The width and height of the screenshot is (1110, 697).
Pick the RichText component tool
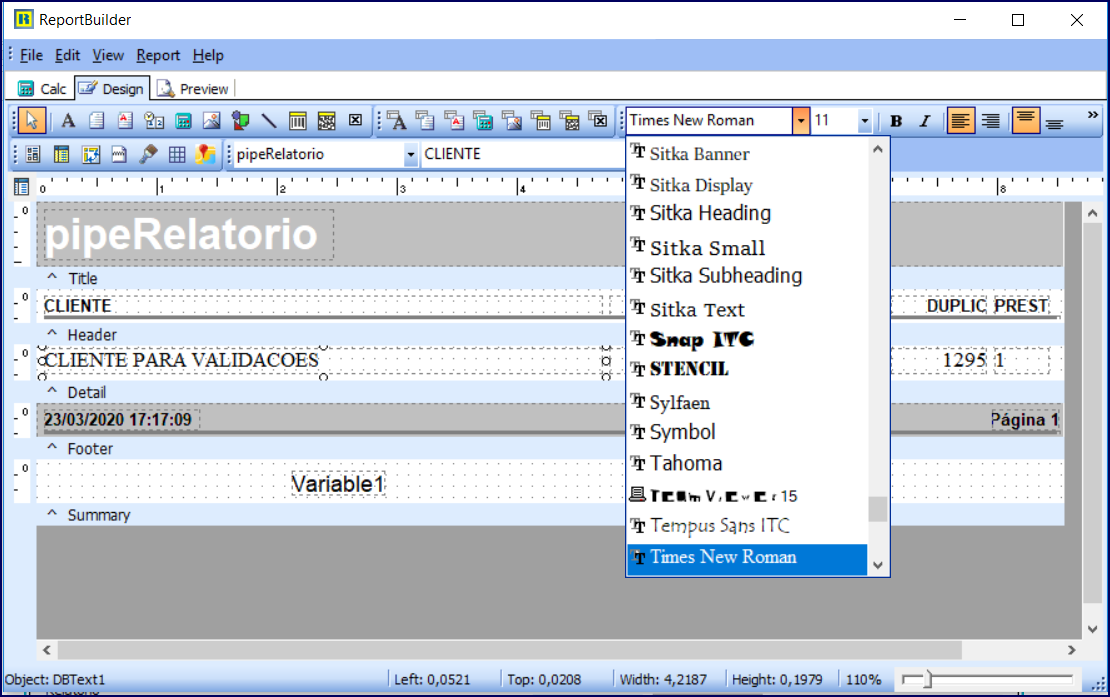(125, 120)
